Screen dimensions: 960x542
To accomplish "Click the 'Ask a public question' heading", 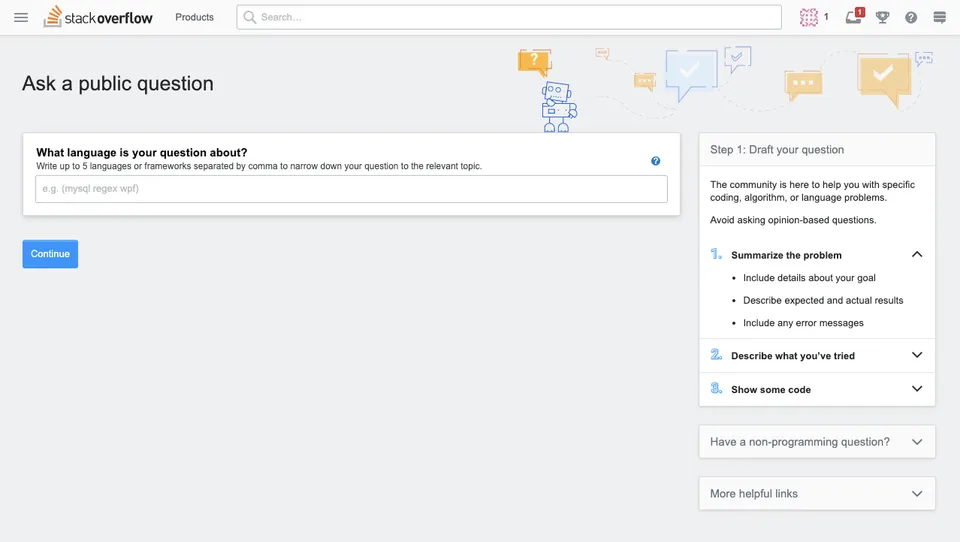I will (x=118, y=83).
